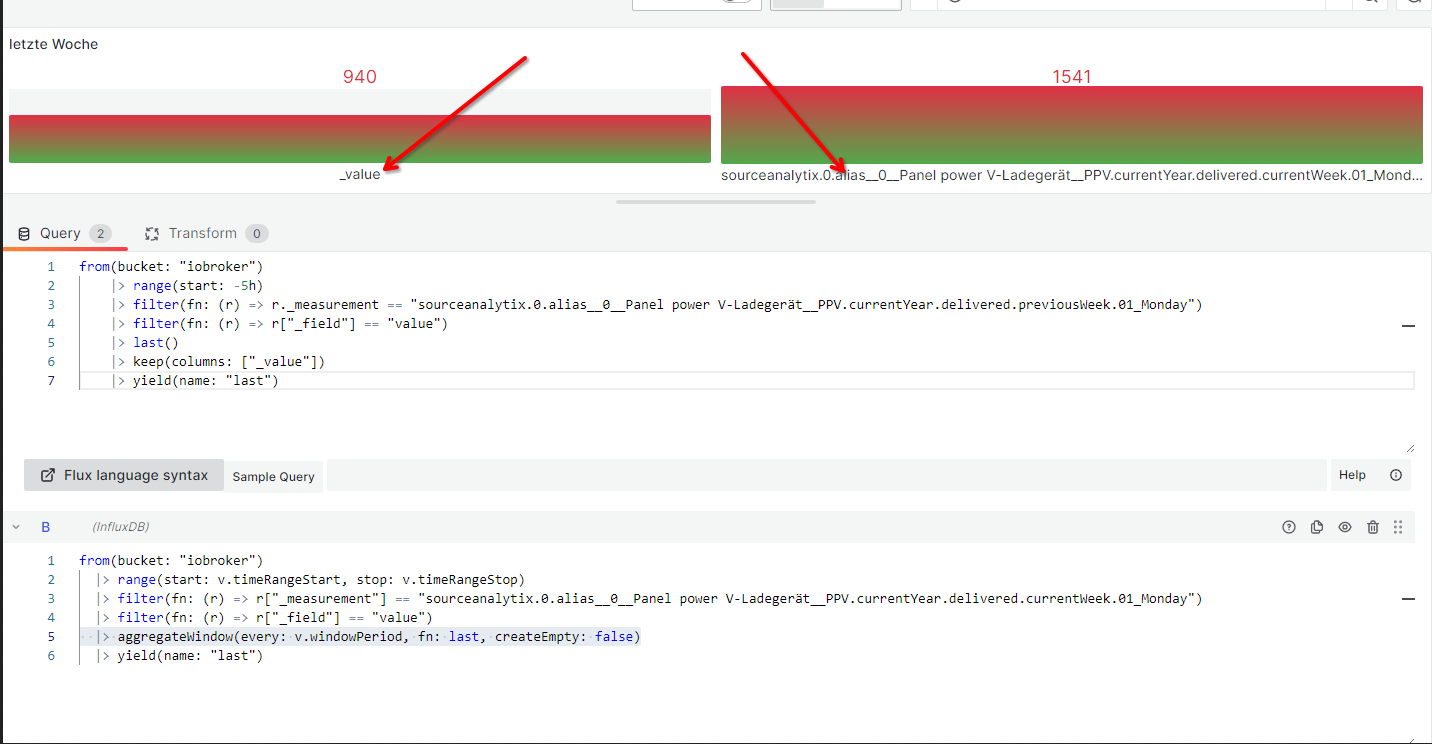Click the (InfluxDB) data source label

pyautogui.click(x=120, y=526)
